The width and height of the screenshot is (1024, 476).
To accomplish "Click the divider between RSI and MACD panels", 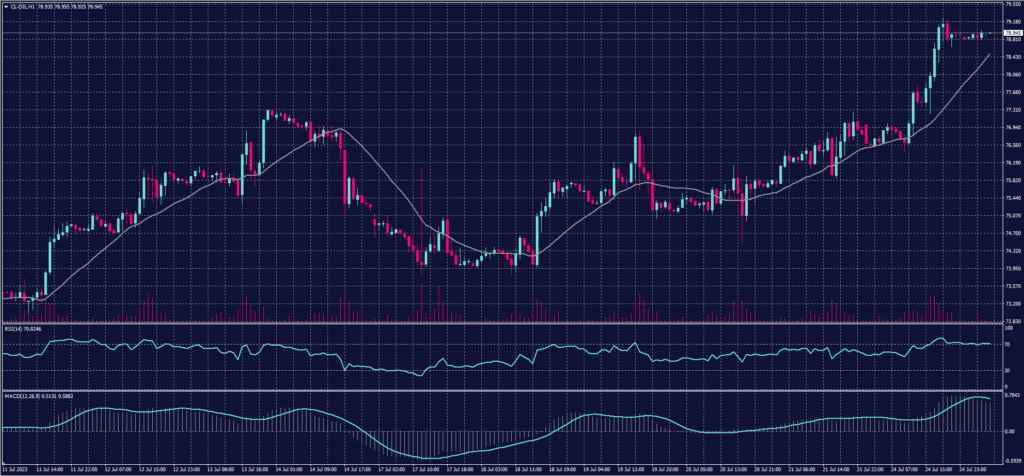I will coord(500,390).
